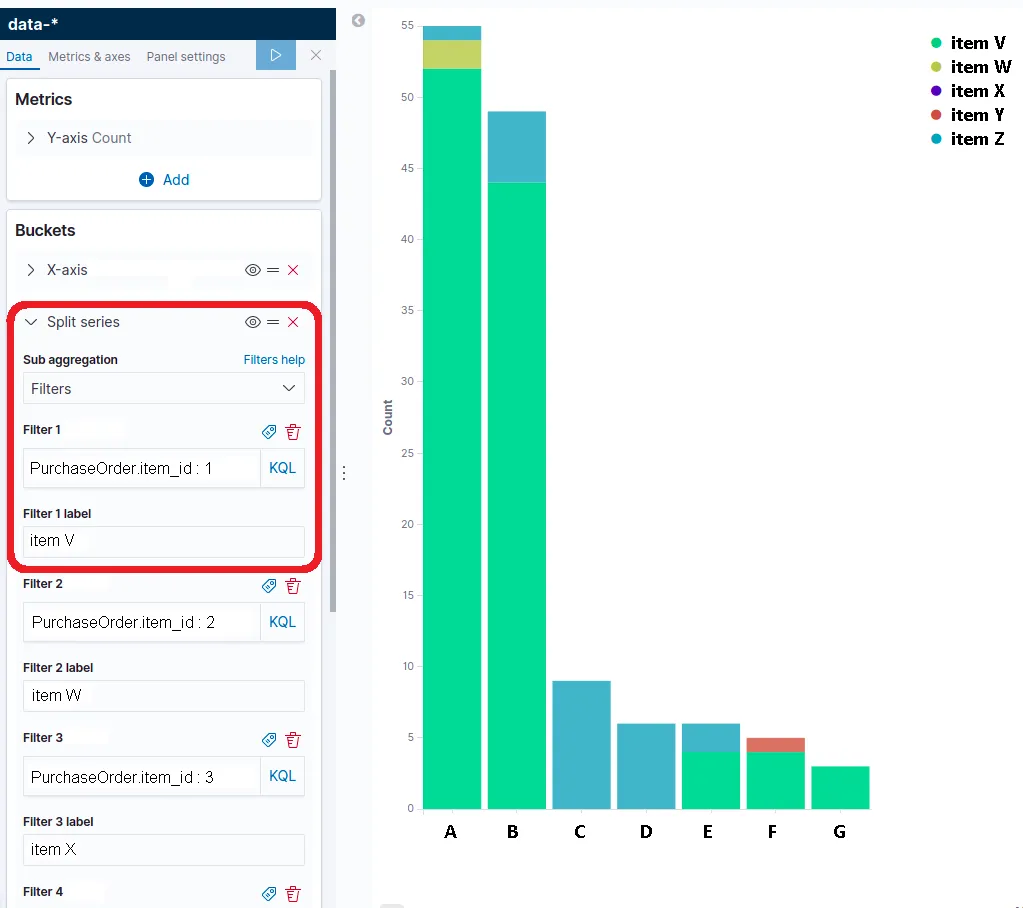Switch to Metrics & axes tab
The image size is (1023, 908).
click(x=89, y=57)
